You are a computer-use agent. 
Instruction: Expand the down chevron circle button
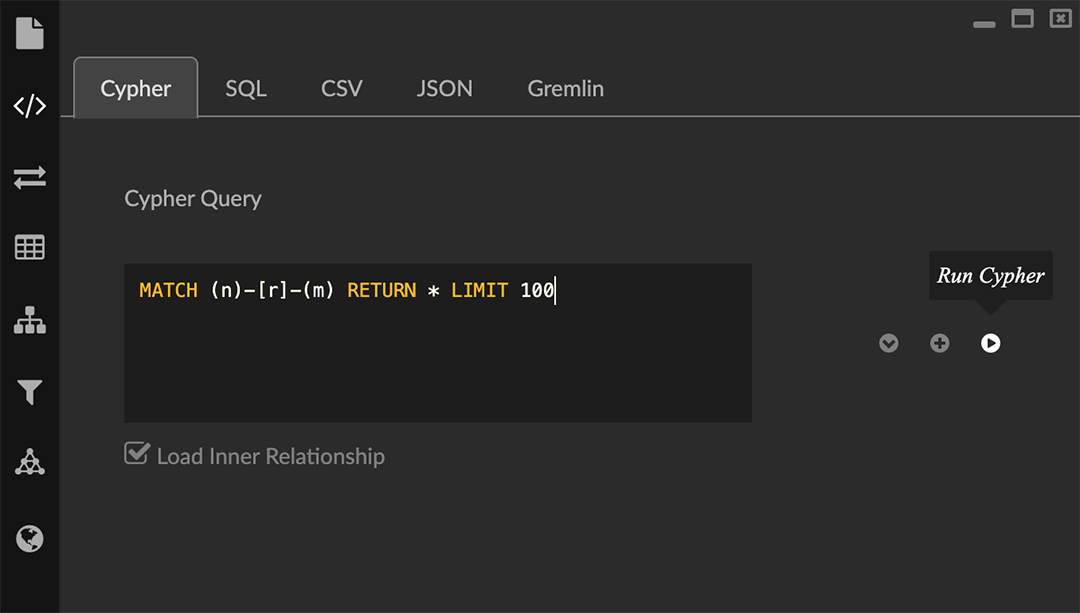click(x=889, y=343)
